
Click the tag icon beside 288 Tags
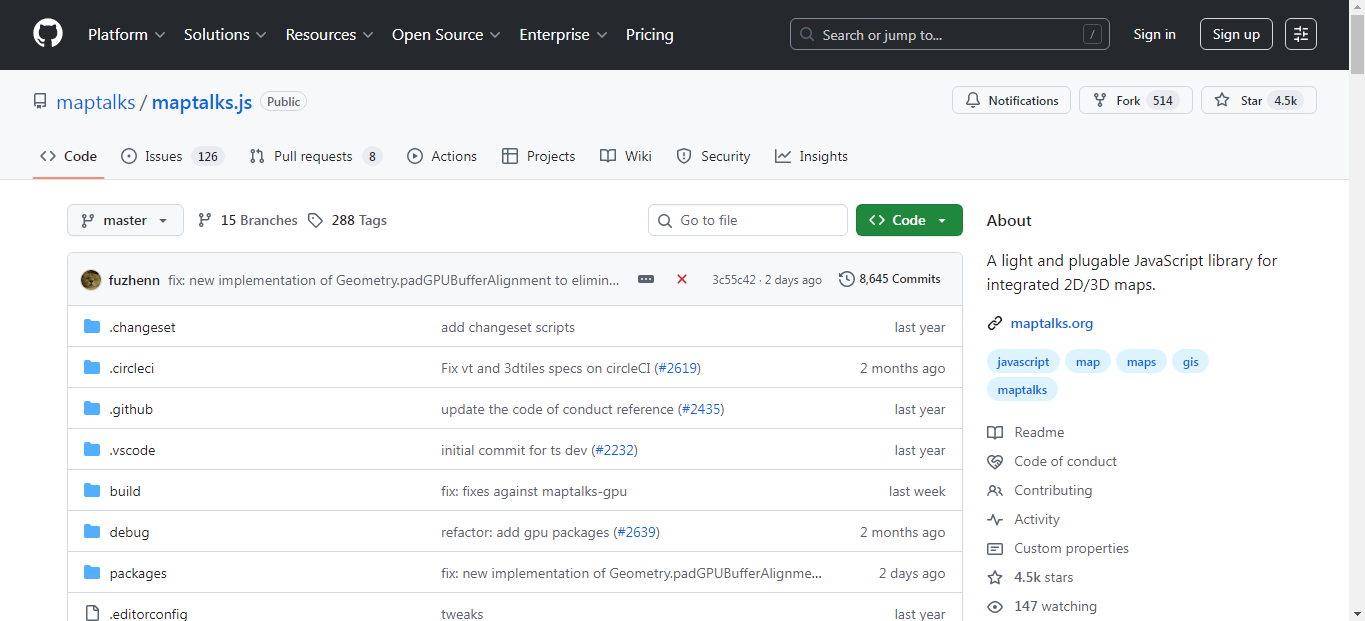click(x=316, y=220)
